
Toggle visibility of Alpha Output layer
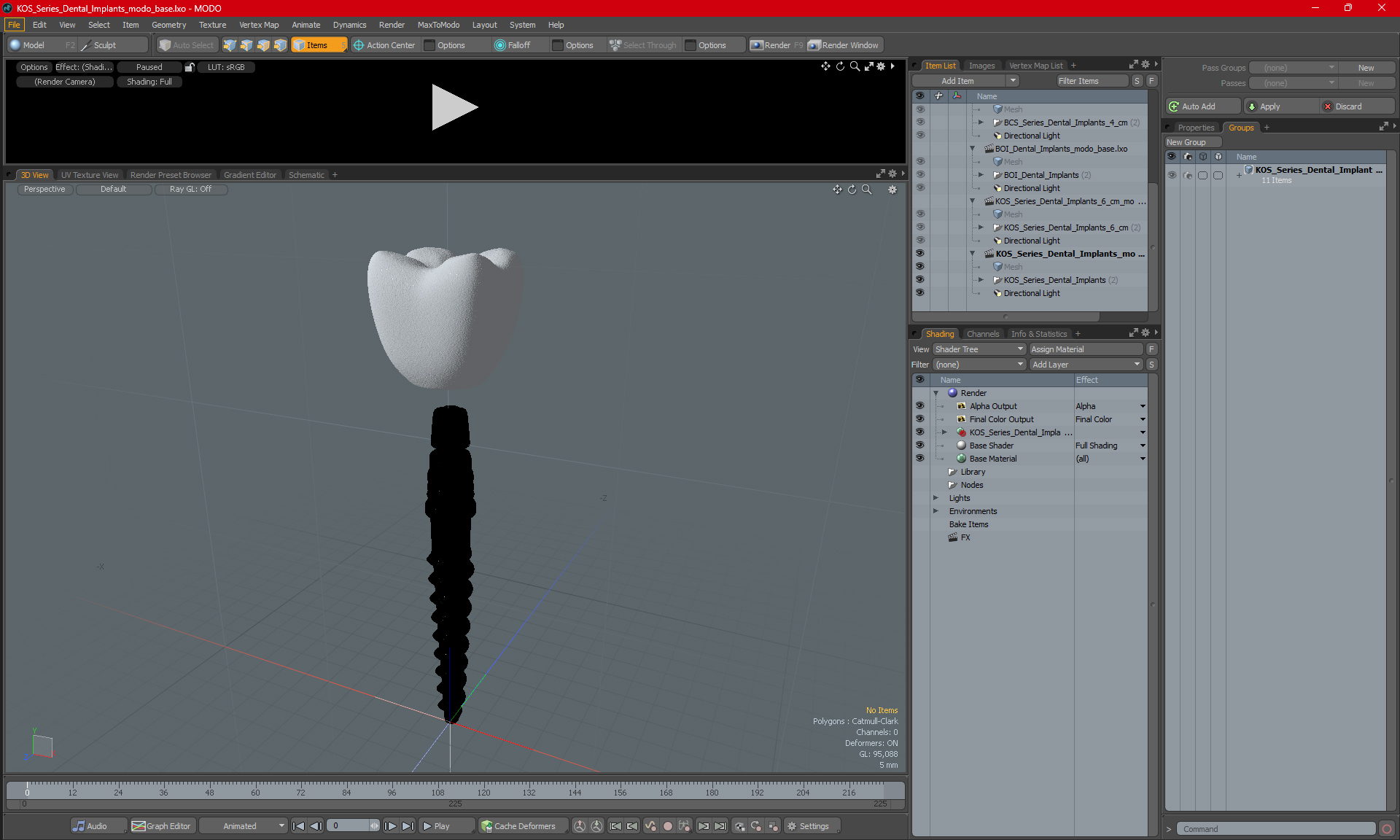(919, 406)
